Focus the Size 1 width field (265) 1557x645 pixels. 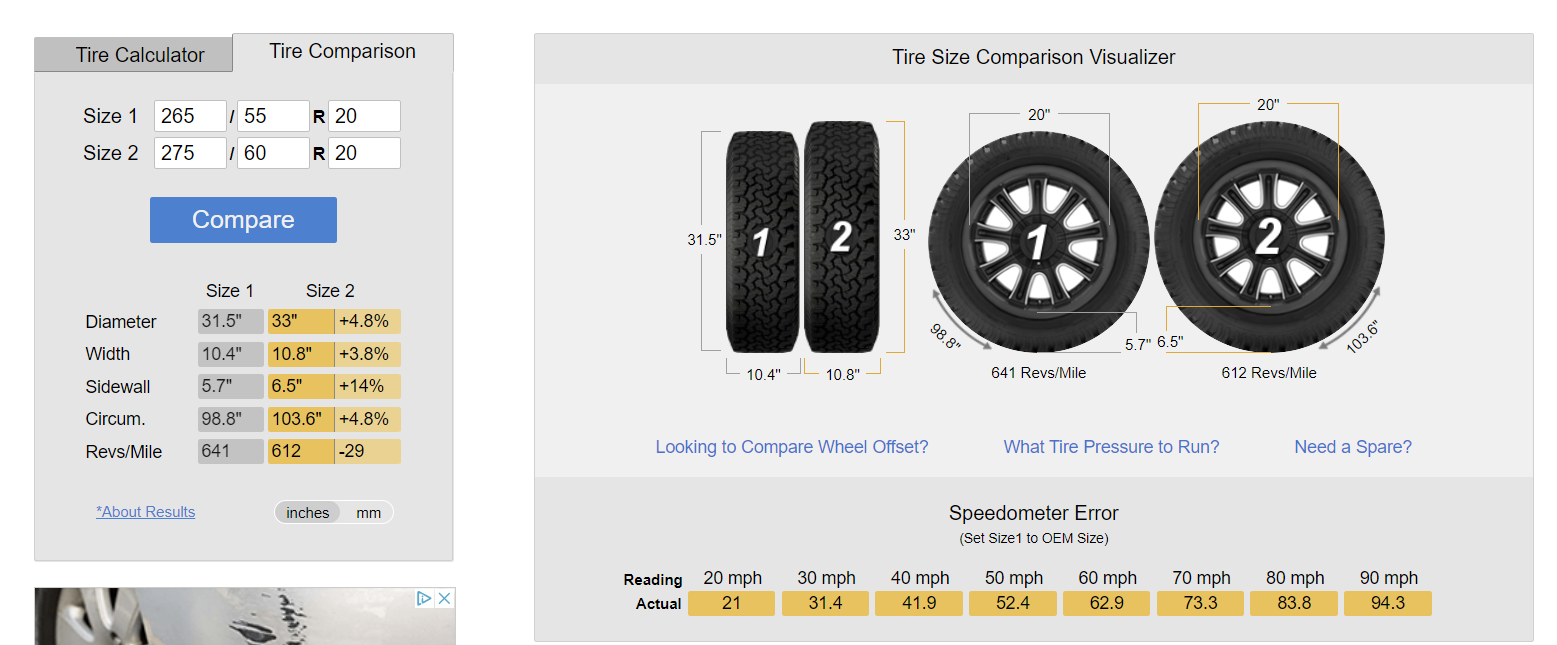tap(190, 116)
